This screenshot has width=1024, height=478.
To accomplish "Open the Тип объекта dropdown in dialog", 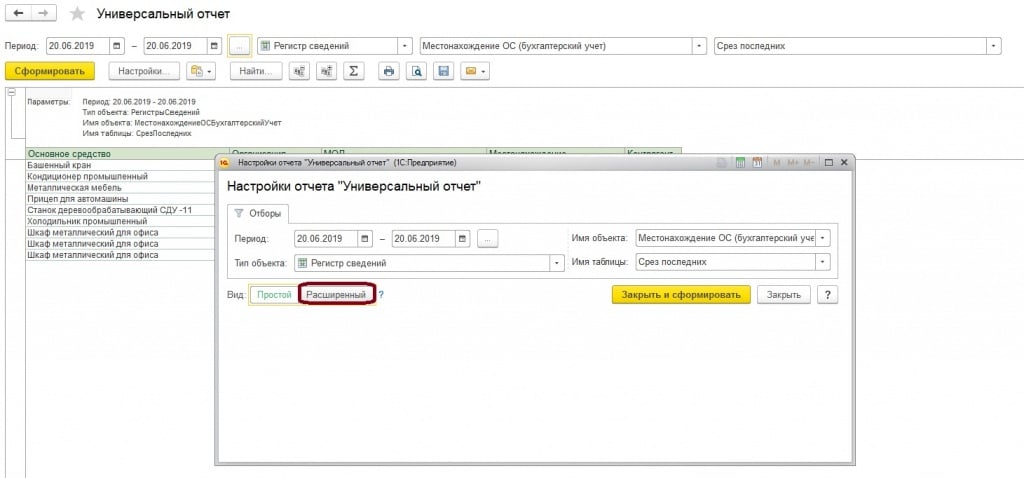I will coord(555,262).
